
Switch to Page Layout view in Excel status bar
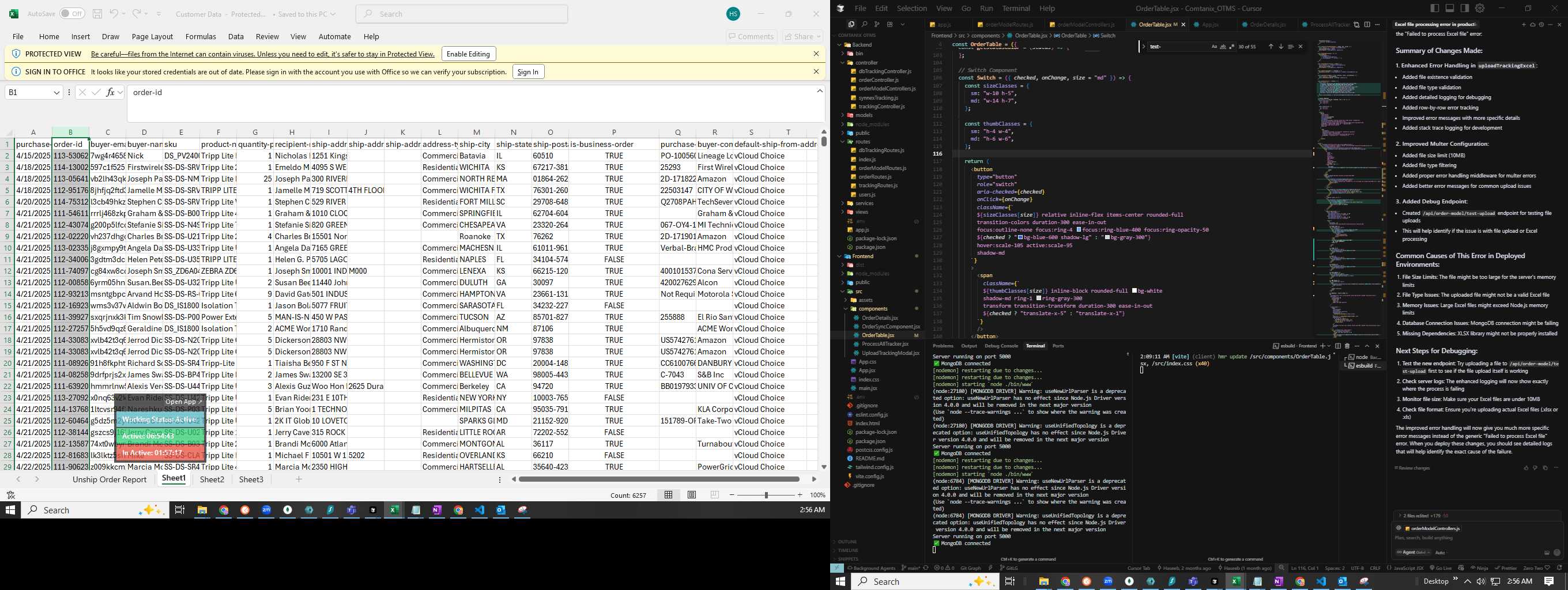[x=692, y=495]
